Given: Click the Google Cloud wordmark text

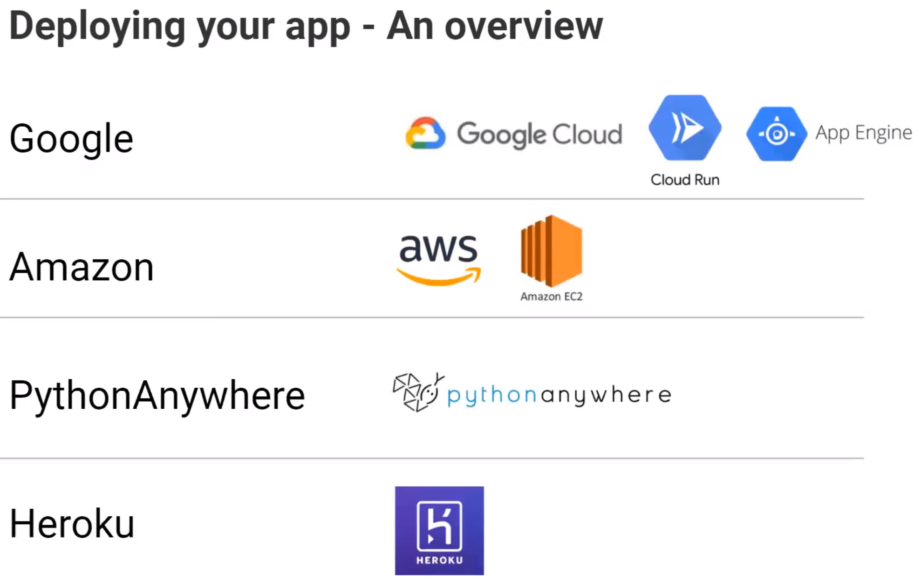Looking at the screenshot, I should coord(539,135).
